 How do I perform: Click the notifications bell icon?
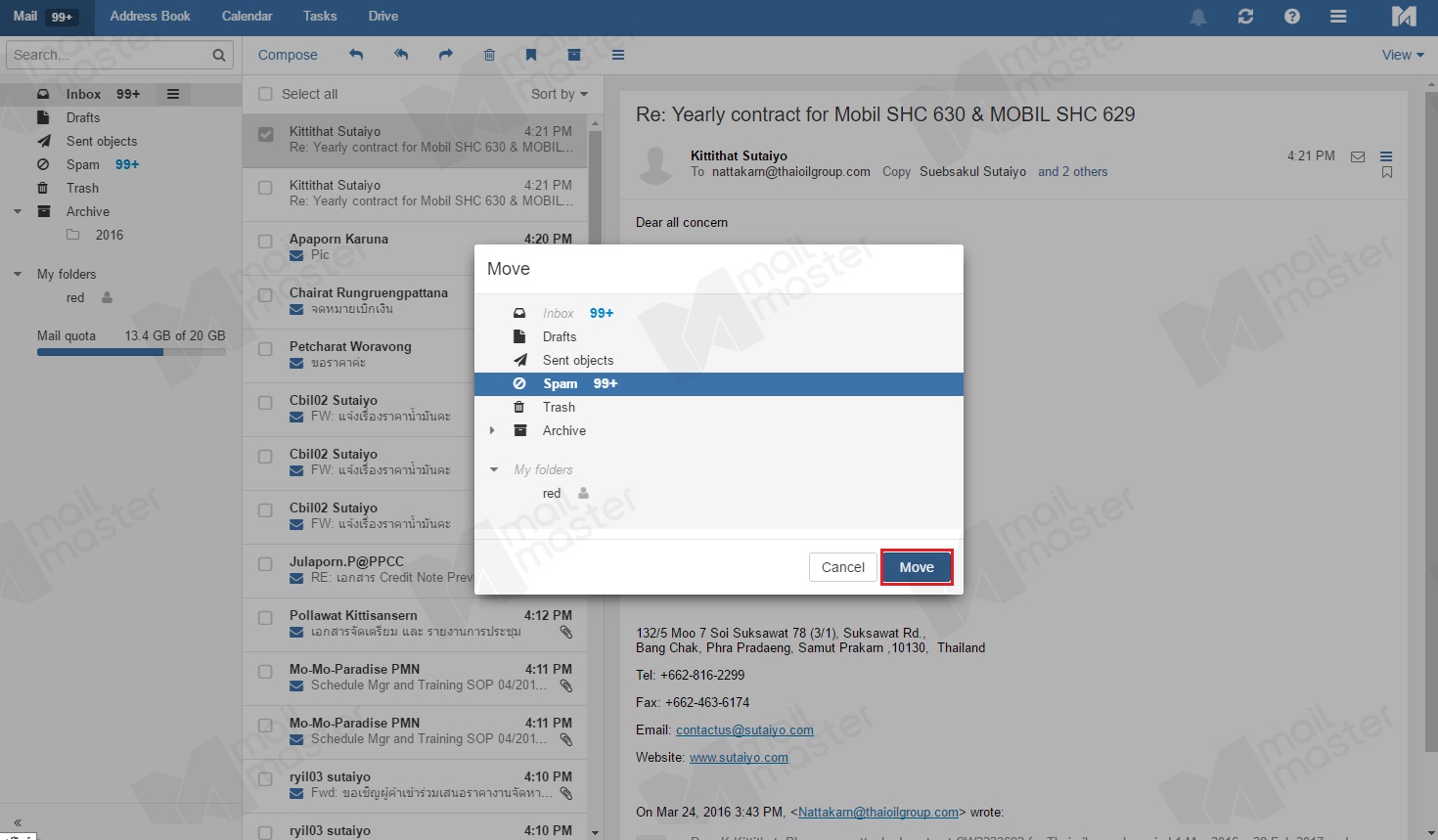pyautogui.click(x=1197, y=17)
